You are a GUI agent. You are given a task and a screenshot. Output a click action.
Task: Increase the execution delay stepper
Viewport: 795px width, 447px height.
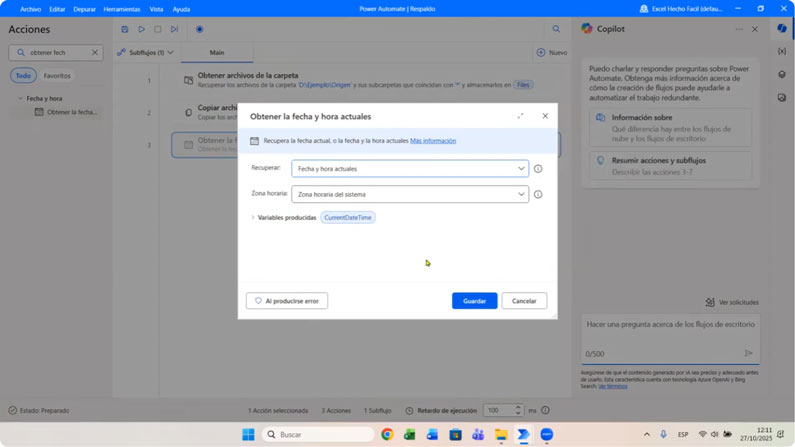coord(518,407)
